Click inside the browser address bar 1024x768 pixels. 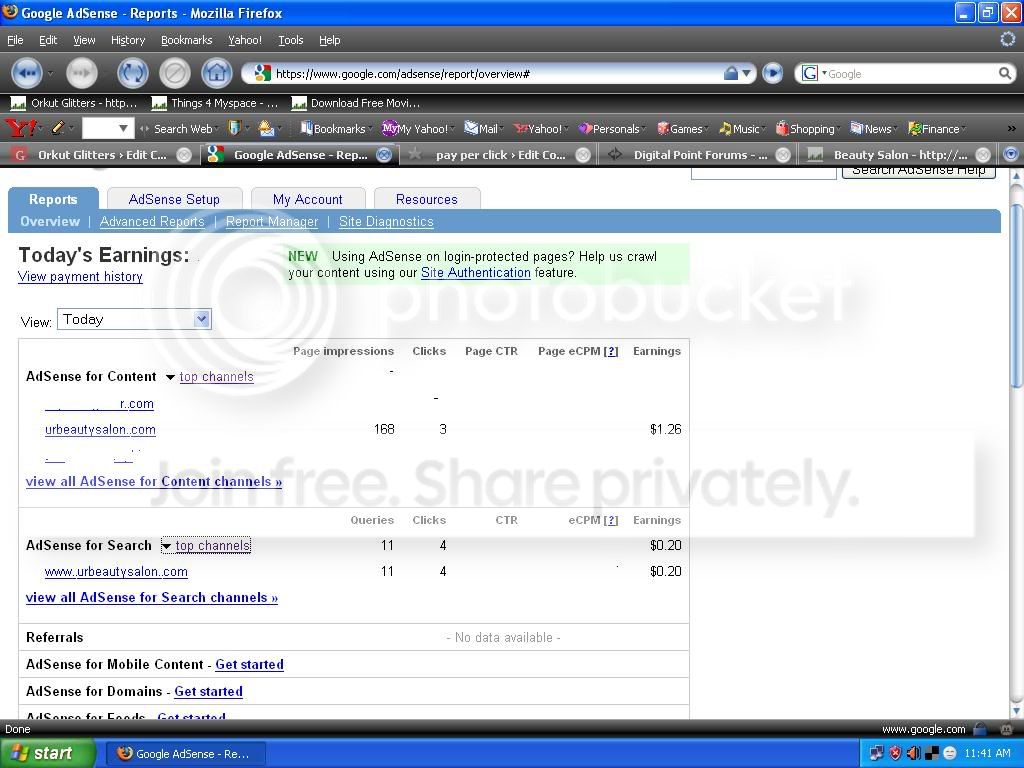tap(496, 74)
